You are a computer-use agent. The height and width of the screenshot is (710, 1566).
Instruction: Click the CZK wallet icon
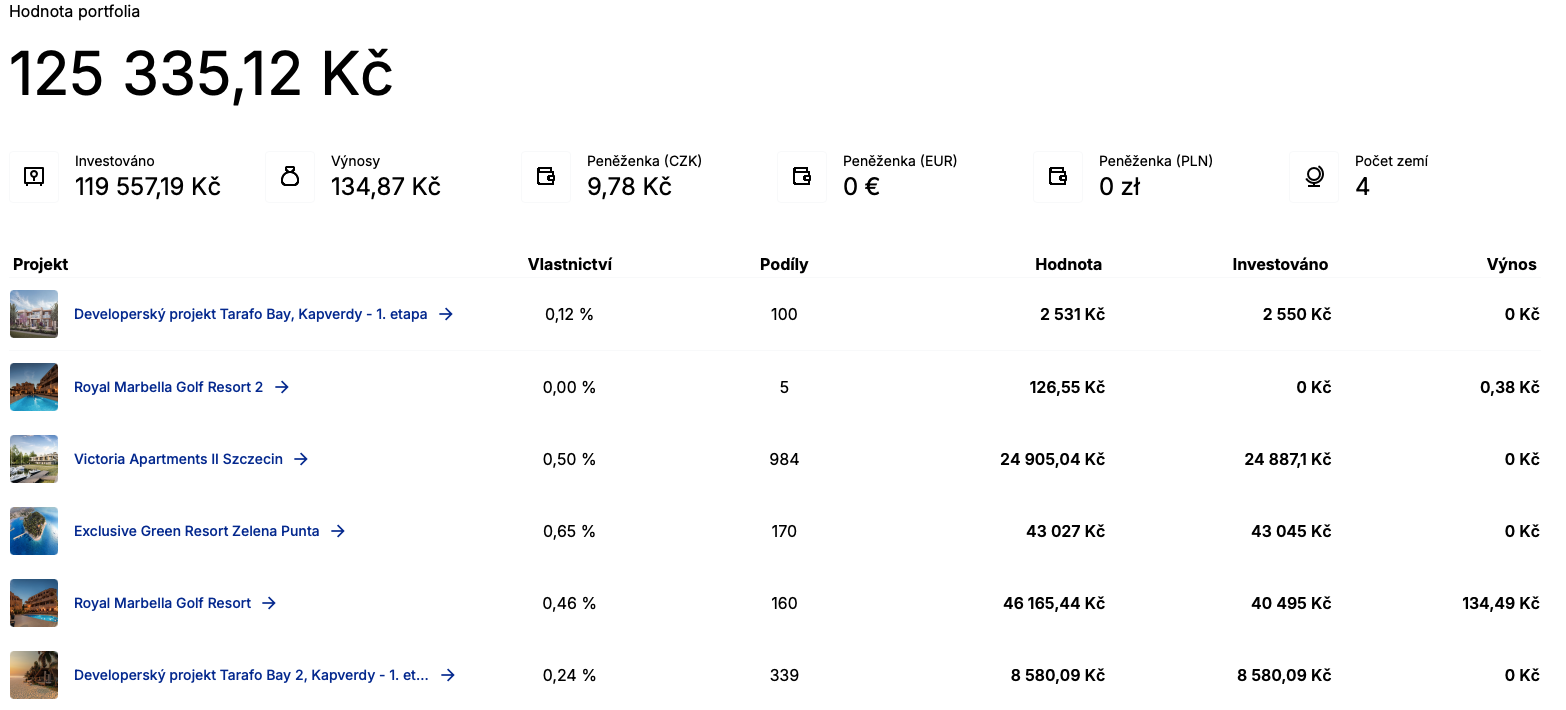(546, 177)
